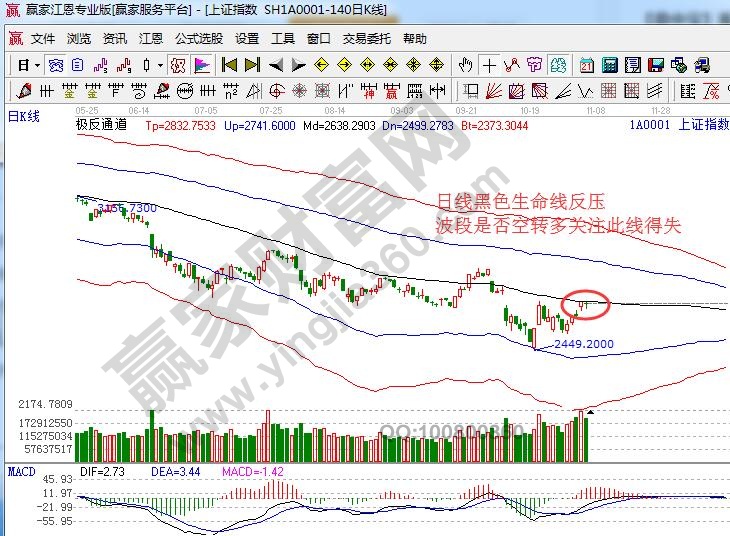Screen dimensions: 730x536
Task: Expand the candlestick chart type dropdown arrow
Action: click(160, 65)
